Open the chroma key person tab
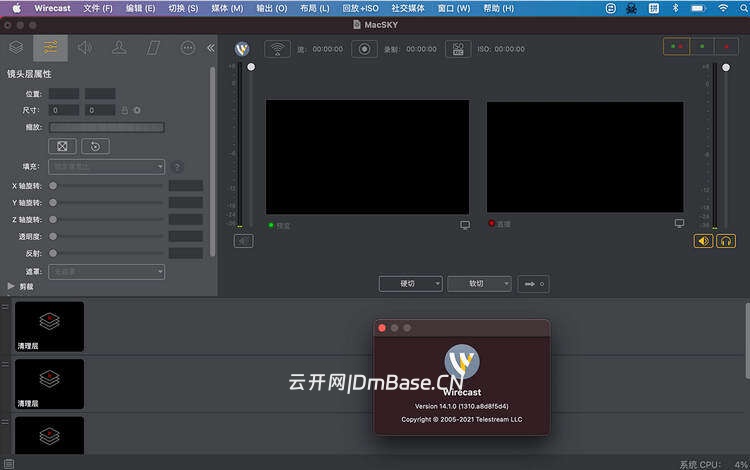 (119, 47)
